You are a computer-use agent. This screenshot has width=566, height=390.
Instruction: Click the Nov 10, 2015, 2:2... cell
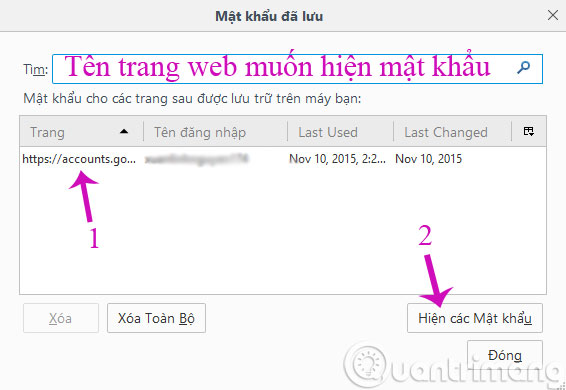[338, 159]
